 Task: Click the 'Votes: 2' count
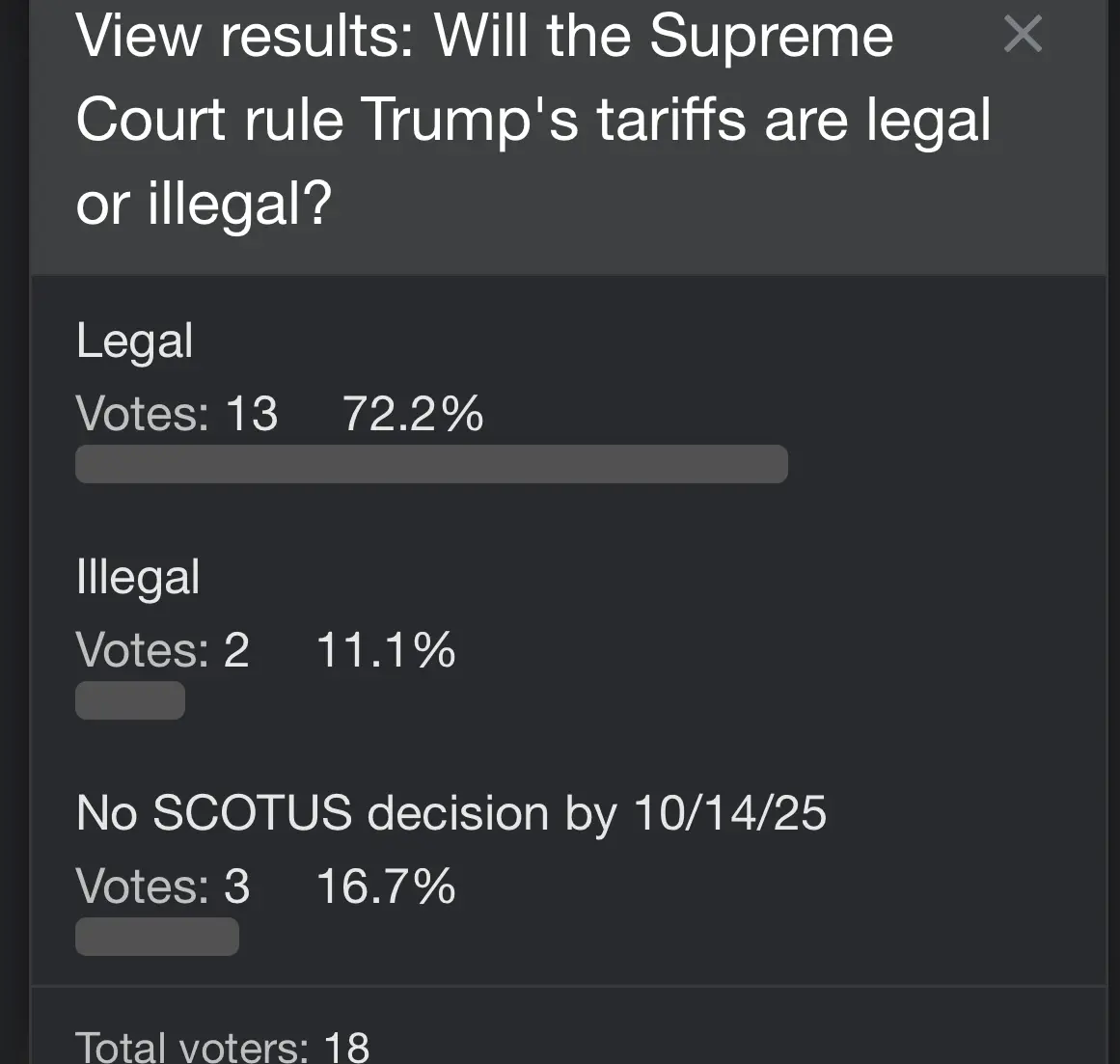[162, 650]
